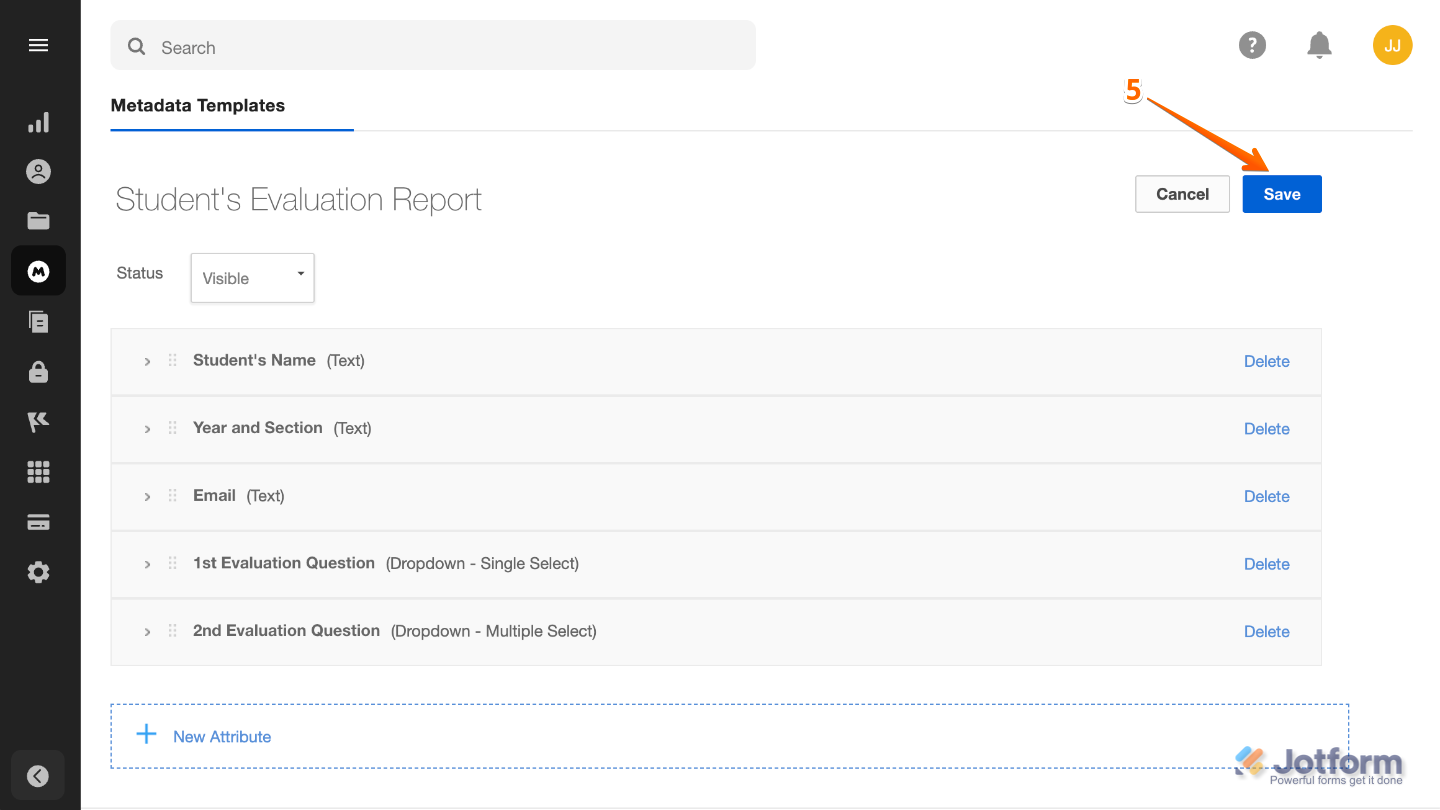Delete the Email attribute
This screenshot has height=810, width=1440.
[1266, 496]
